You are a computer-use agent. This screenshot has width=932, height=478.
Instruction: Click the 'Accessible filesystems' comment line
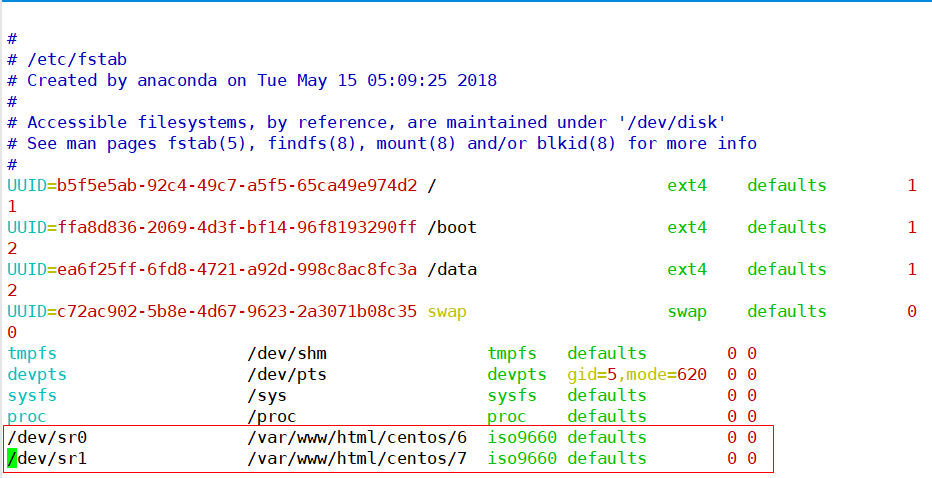pyautogui.click(x=367, y=122)
